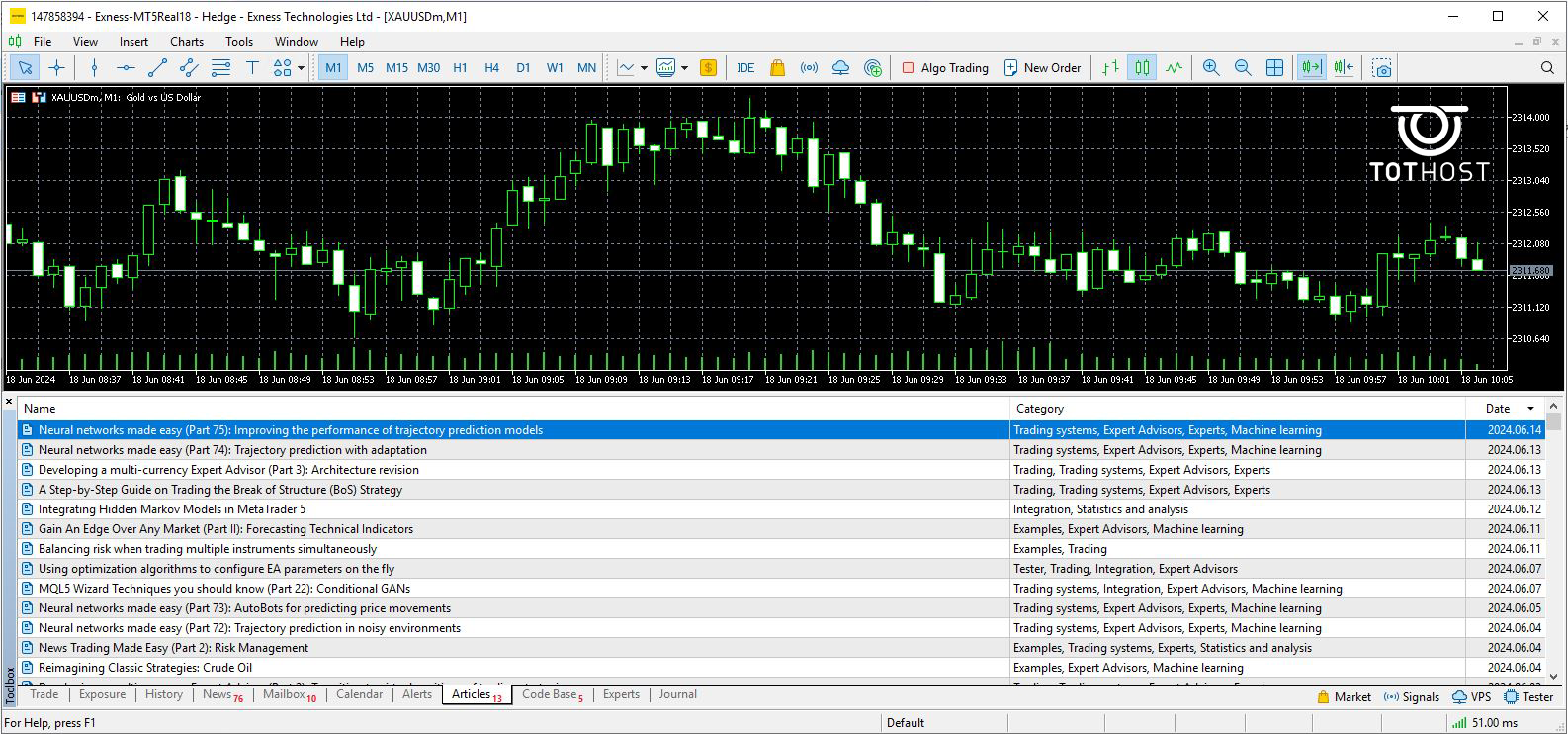Screen dimensions: 1568x734
Task: Switch to the News tab
Action: 222,694
